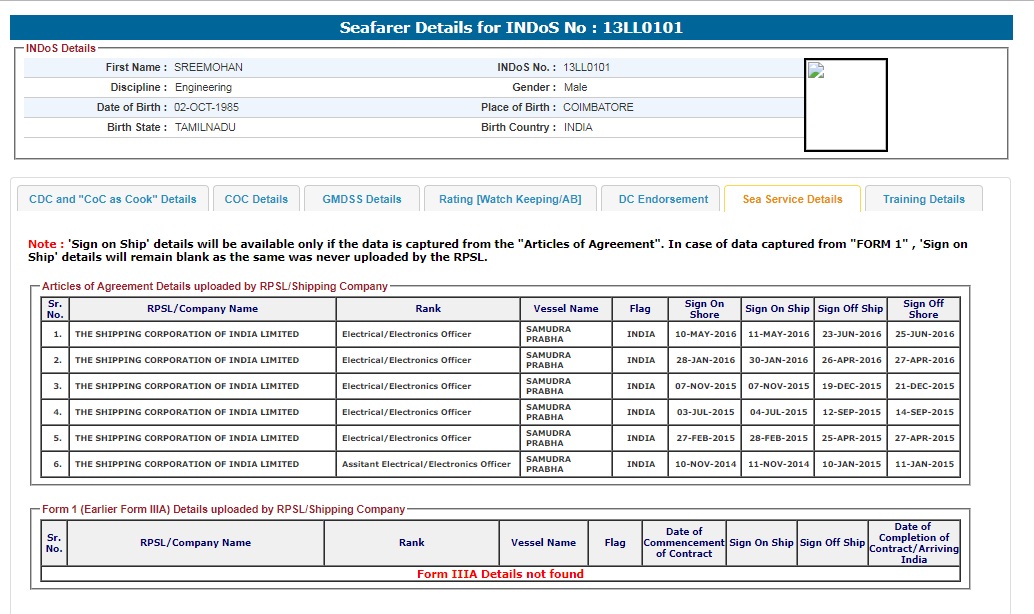The image size is (1034, 614).
Task: Select the Sea Service Details tab
Action: coord(792,199)
